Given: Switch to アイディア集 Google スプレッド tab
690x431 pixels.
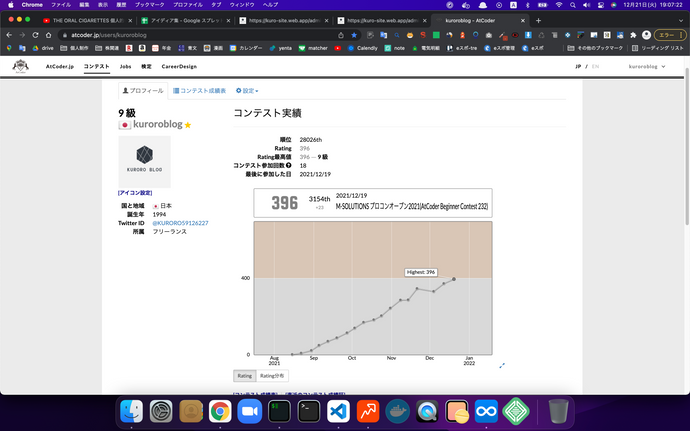Looking at the screenshot, I should pyautogui.click(x=186, y=21).
